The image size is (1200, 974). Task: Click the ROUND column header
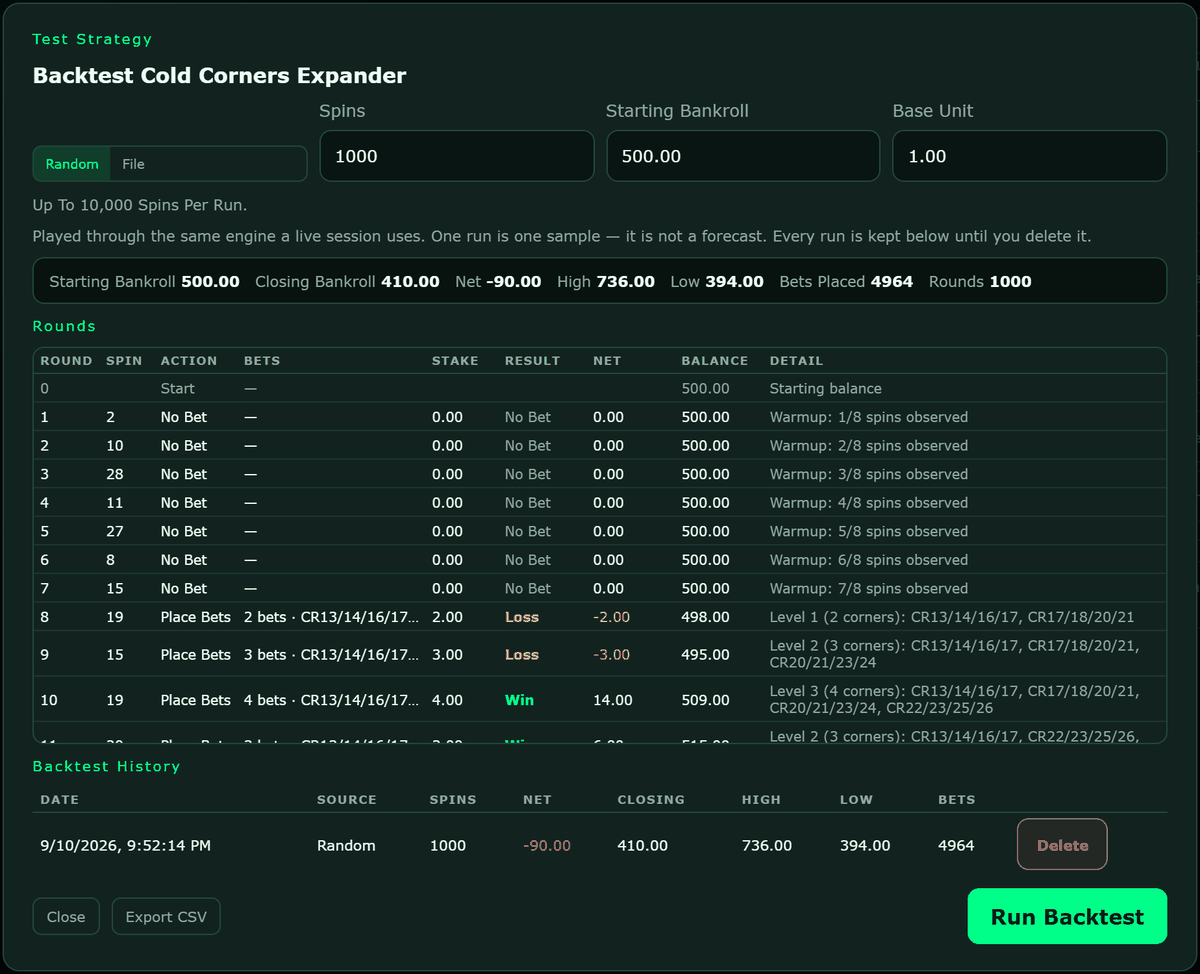[x=67, y=361]
